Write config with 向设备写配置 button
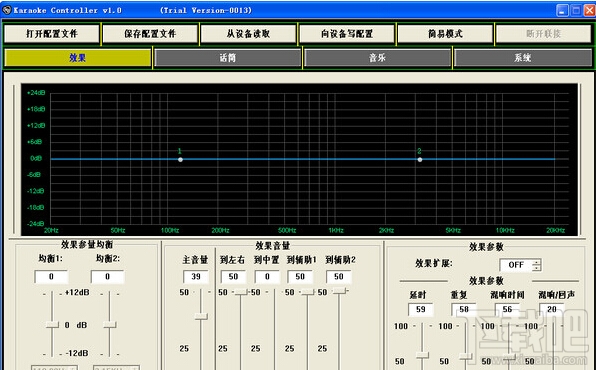Image resolution: width=596 pixels, height=370 pixels. (x=347, y=34)
